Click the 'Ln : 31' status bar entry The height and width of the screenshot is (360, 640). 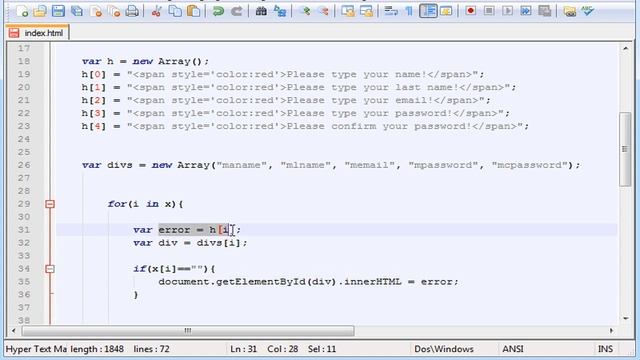244,349
